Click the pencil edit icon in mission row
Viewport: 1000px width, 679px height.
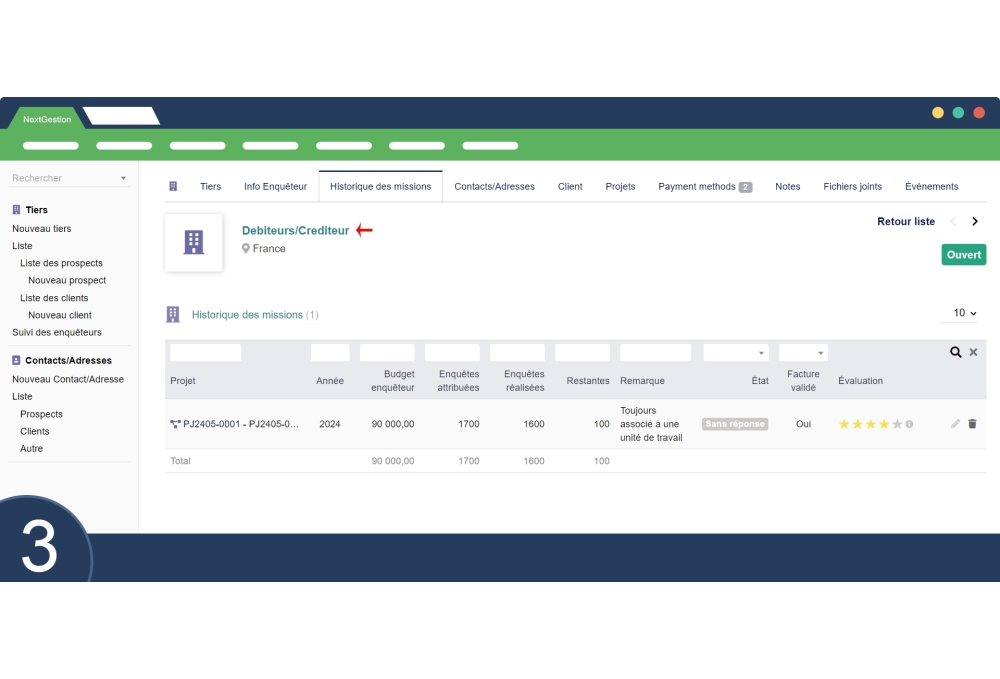[955, 424]
